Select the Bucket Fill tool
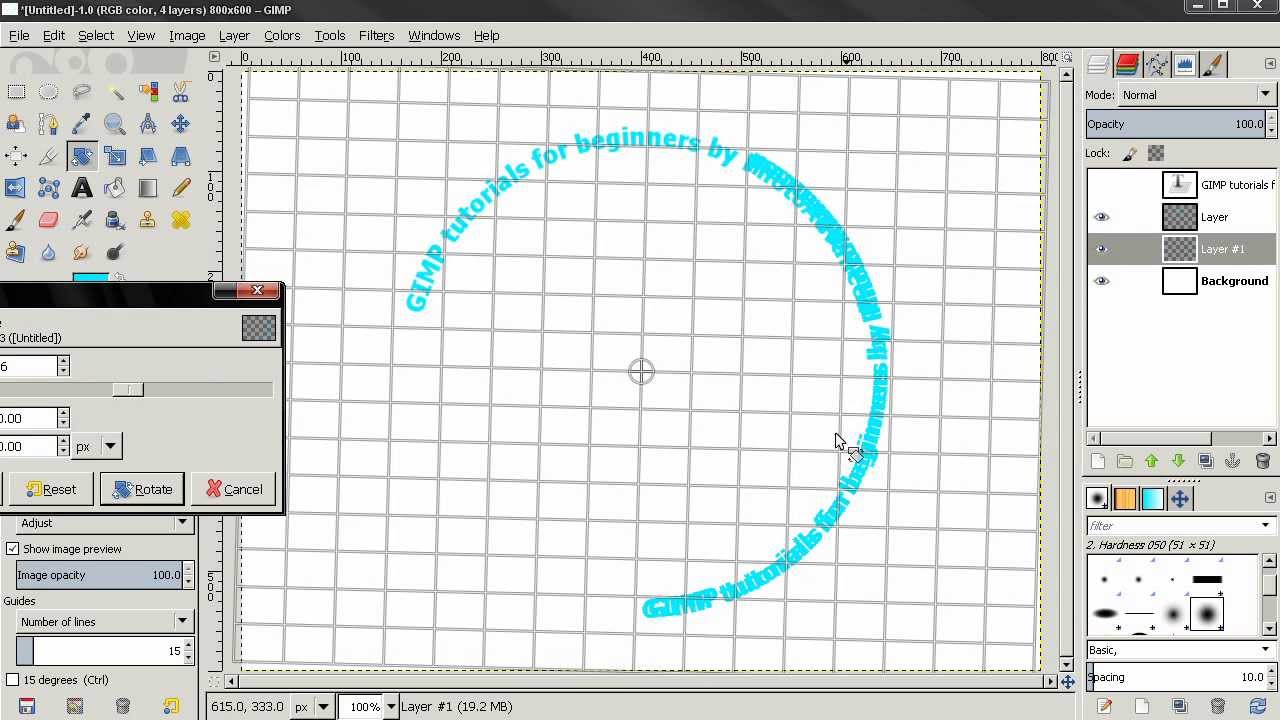 [115, 188]
